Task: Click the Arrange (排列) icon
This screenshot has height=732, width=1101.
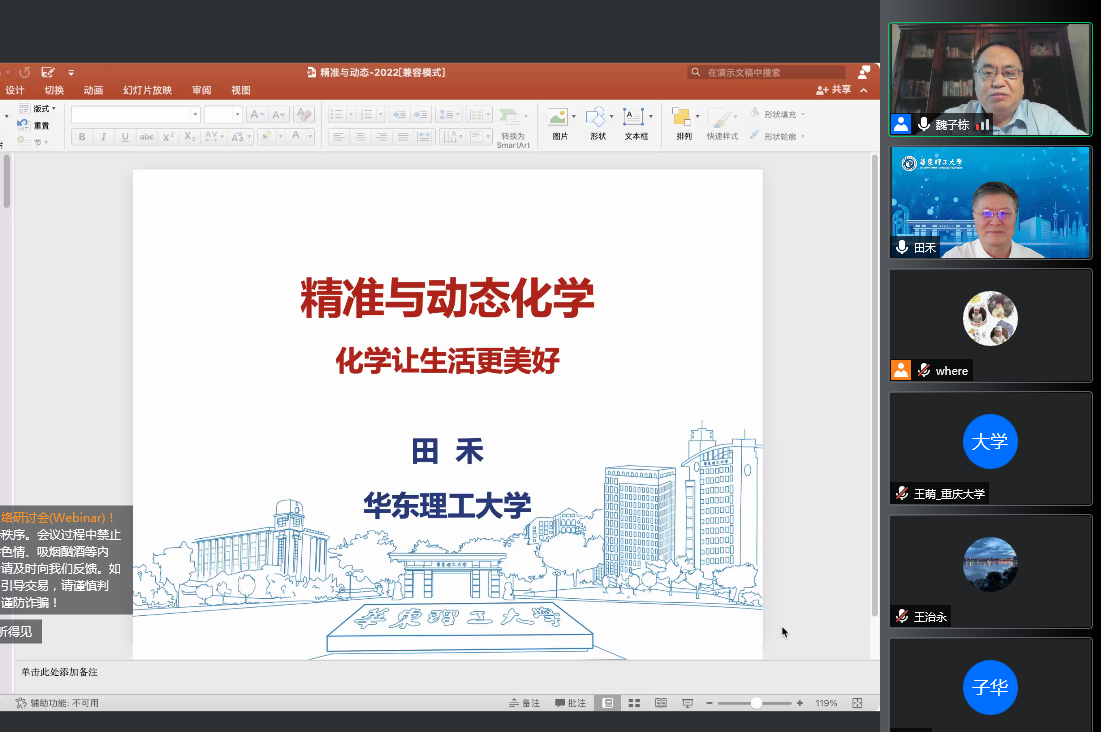Action: click(x=683, y=118)
